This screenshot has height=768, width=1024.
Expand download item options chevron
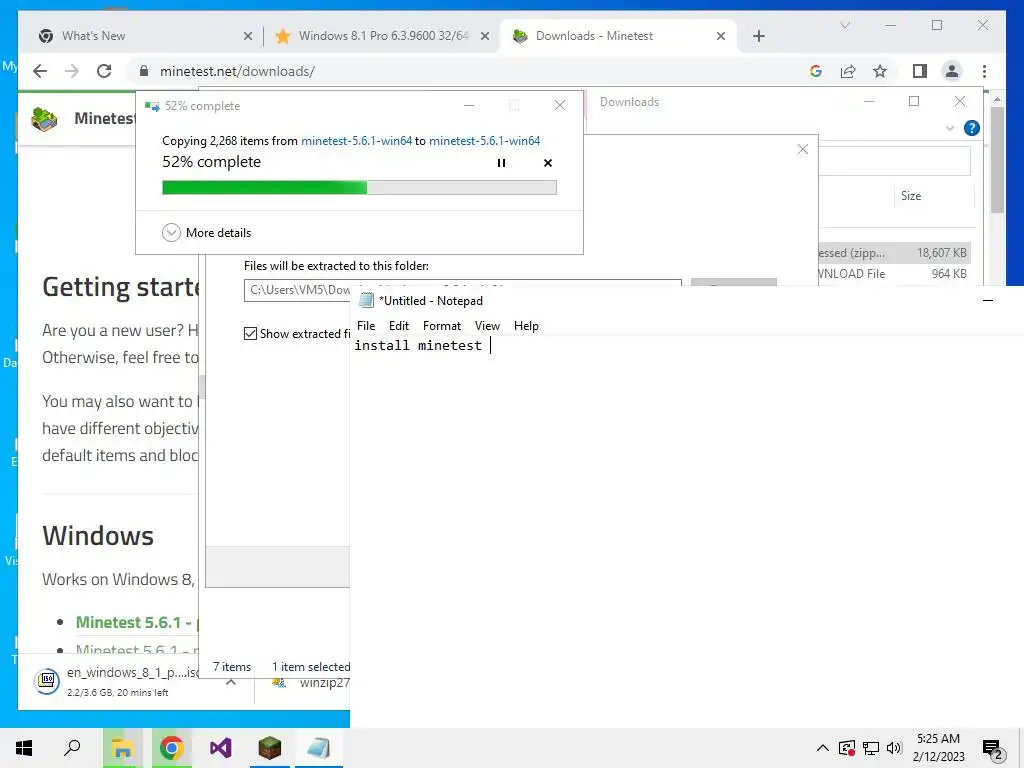[x=231, y=682]
